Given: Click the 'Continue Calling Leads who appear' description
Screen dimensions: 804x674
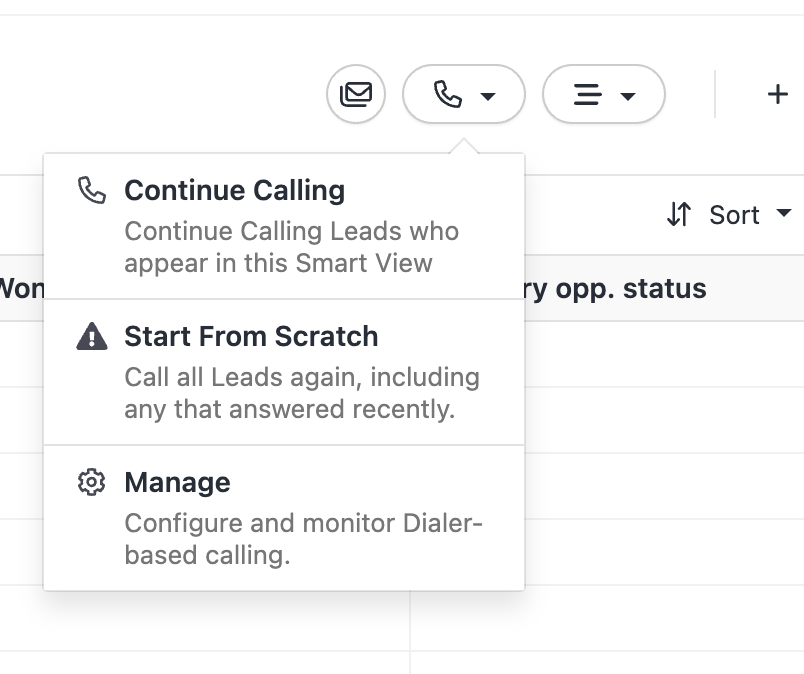Looking at the screenshot, I should 291,247.
